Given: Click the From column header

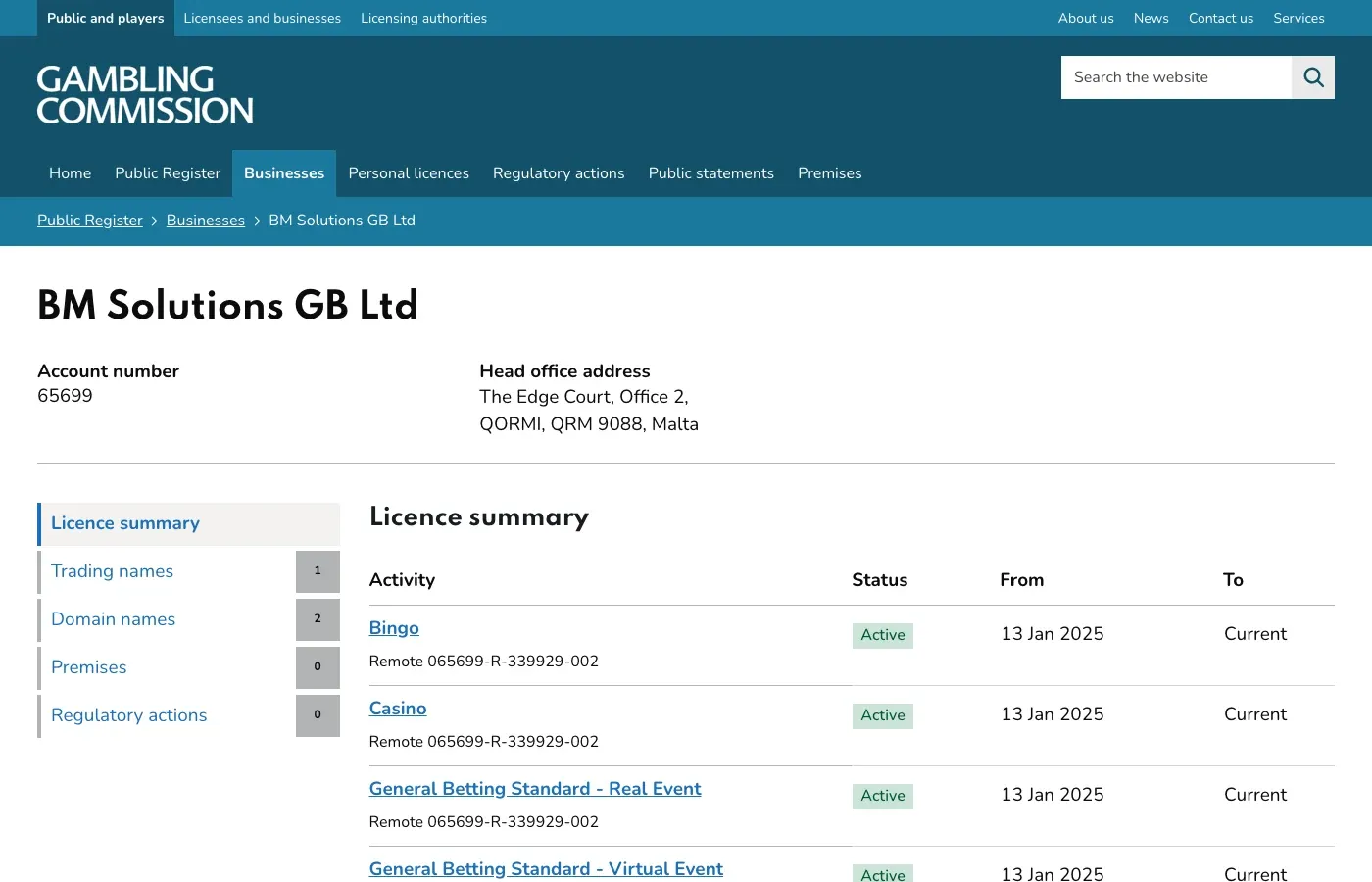Looking at the screenshot, I should point(1022,580).
